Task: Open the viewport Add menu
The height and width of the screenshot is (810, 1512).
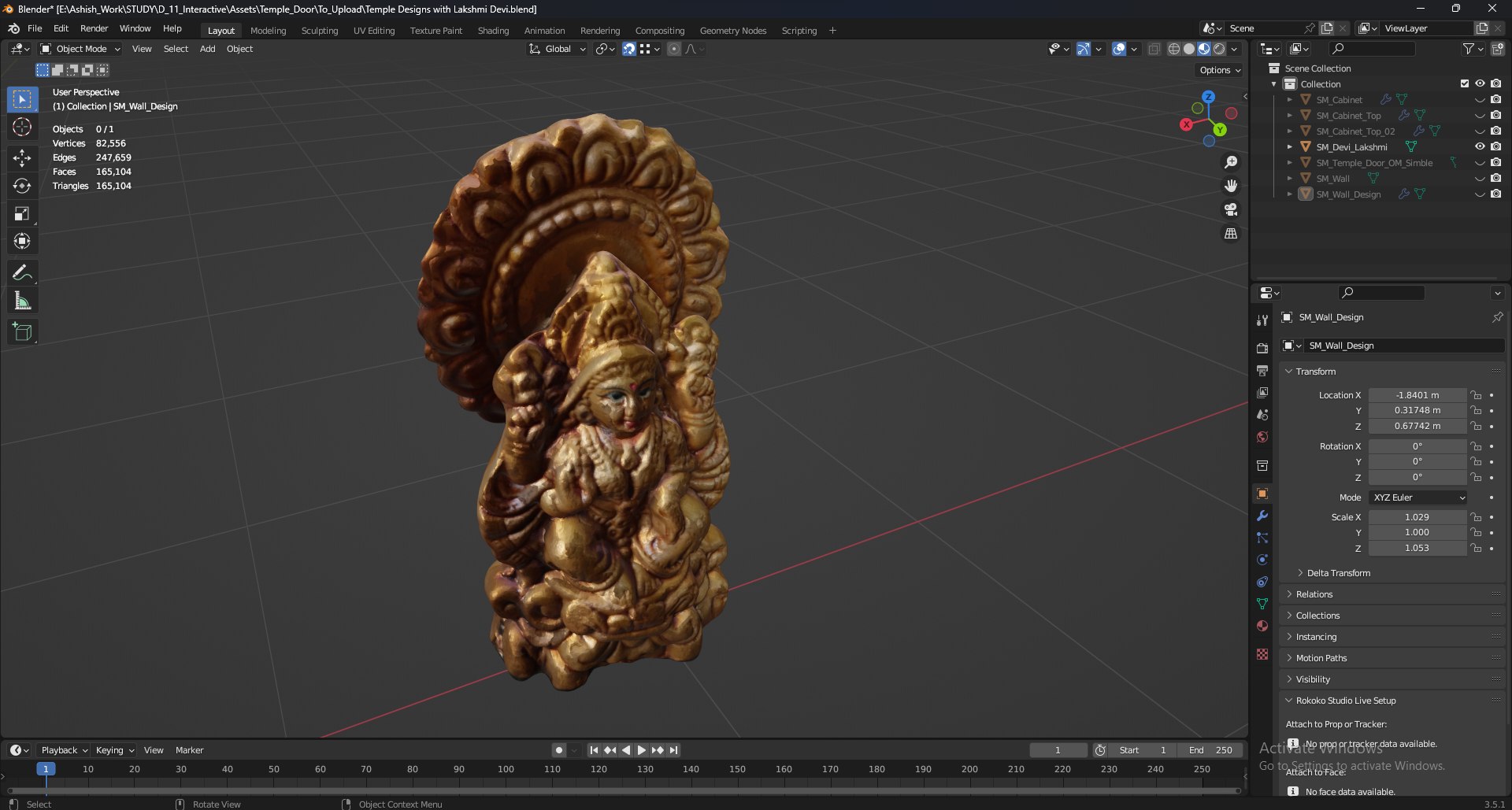Action: (207, 49)
